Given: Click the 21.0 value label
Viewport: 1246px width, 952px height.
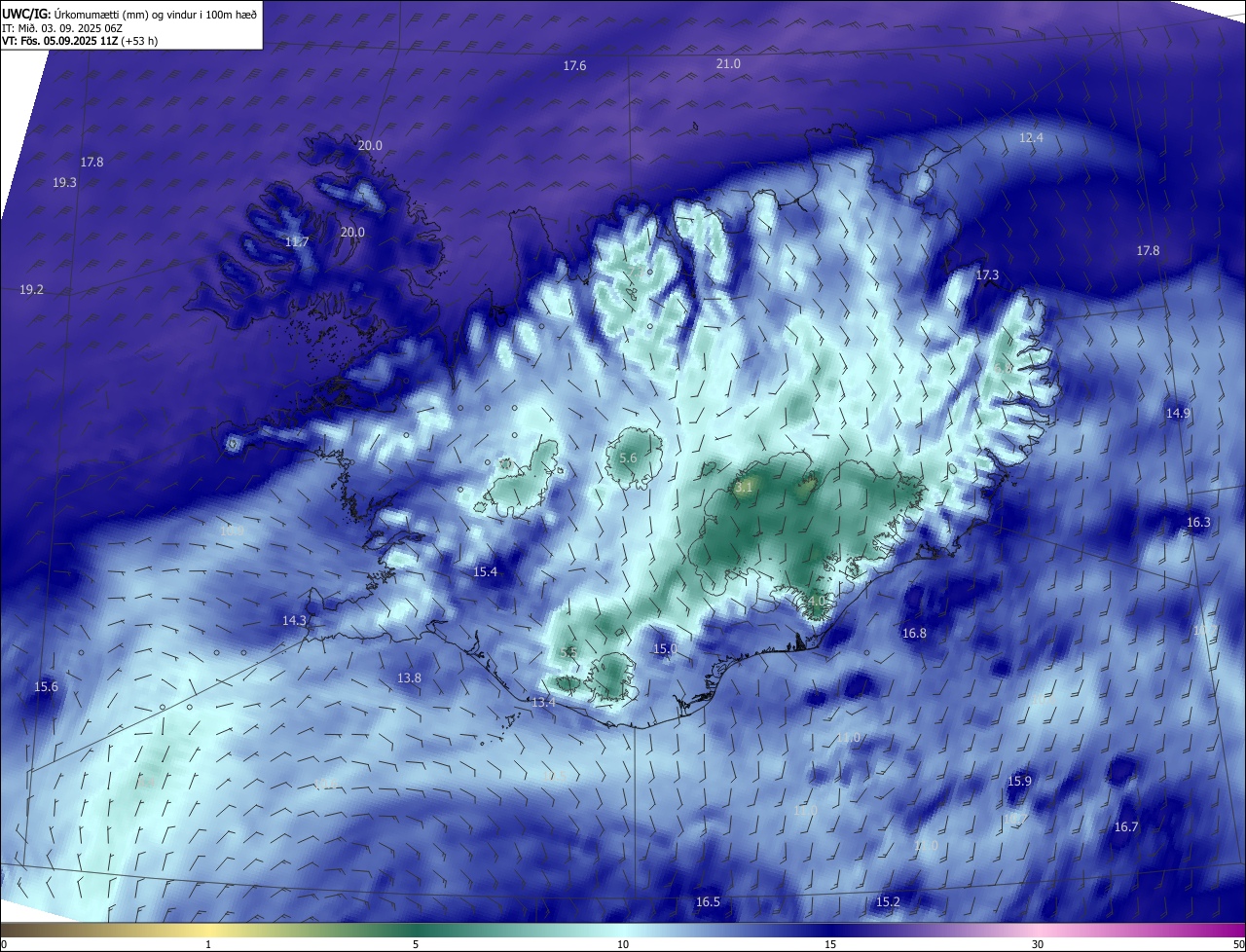Looking at the screenshot, I should [x=728, y=63].
